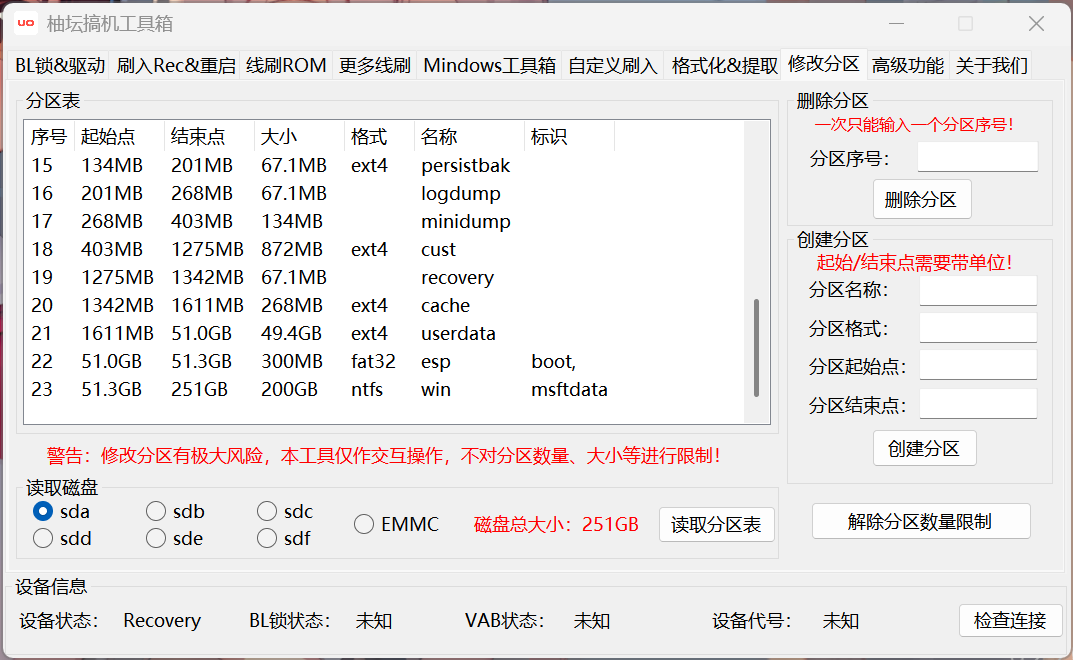Switch to the BL锁&驱动 tab
The height and width of the screenshot is (660, 1073).
coord(60,66)
